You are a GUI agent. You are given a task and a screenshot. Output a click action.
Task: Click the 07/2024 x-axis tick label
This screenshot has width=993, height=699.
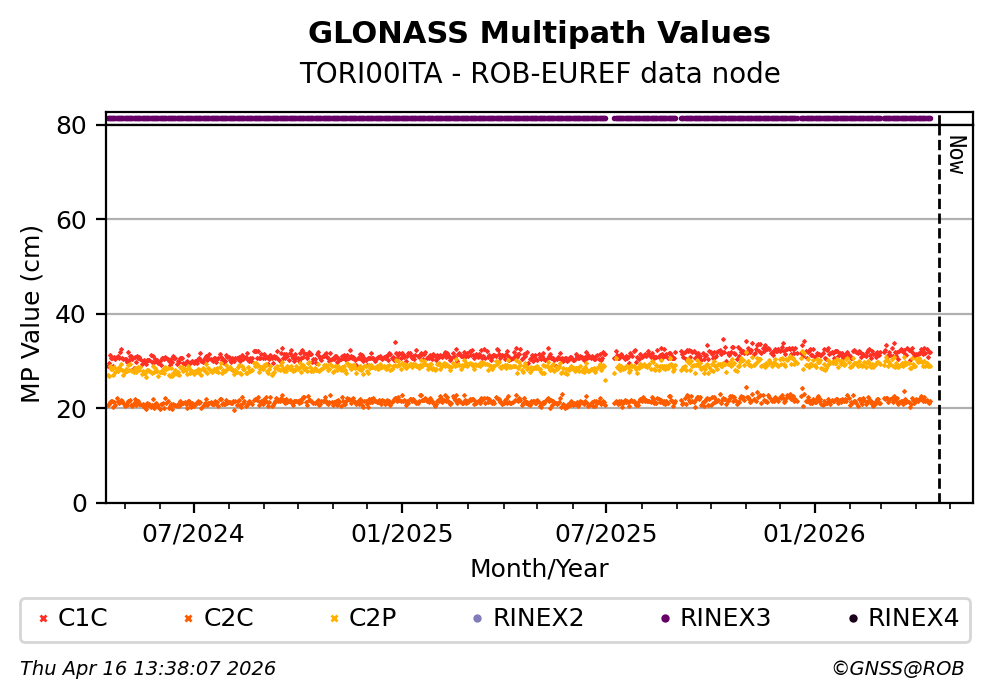pyautogui.click(x=194, y=534)
